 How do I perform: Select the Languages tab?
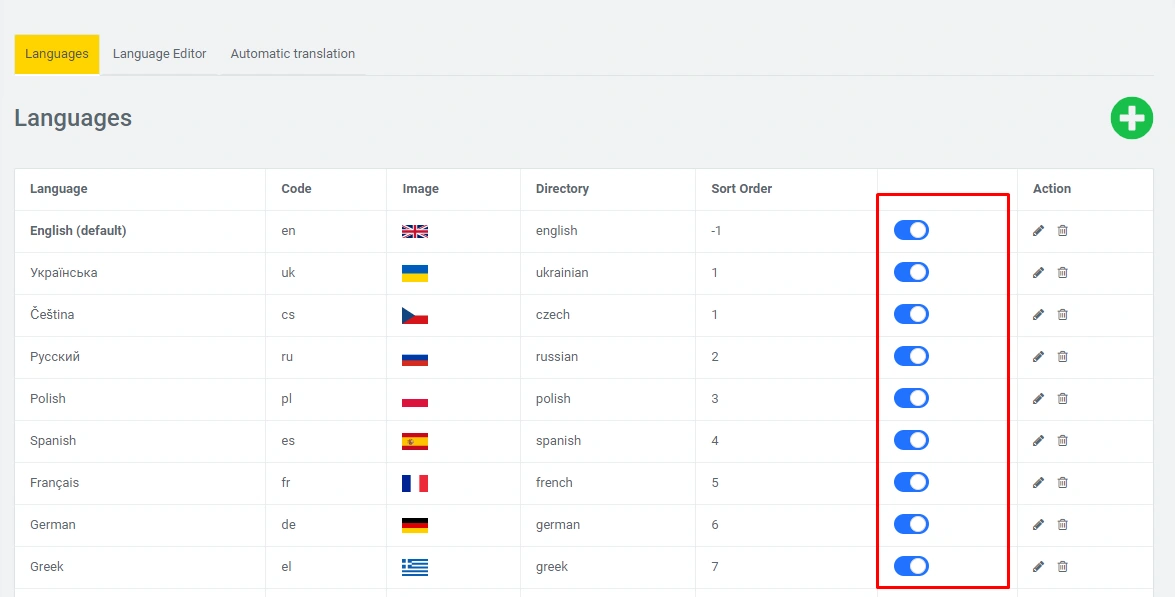[57, 54]
